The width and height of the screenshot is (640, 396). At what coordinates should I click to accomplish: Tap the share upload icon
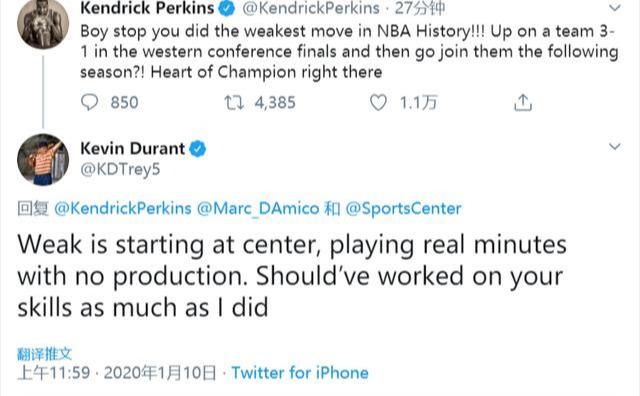coord(523,102)
